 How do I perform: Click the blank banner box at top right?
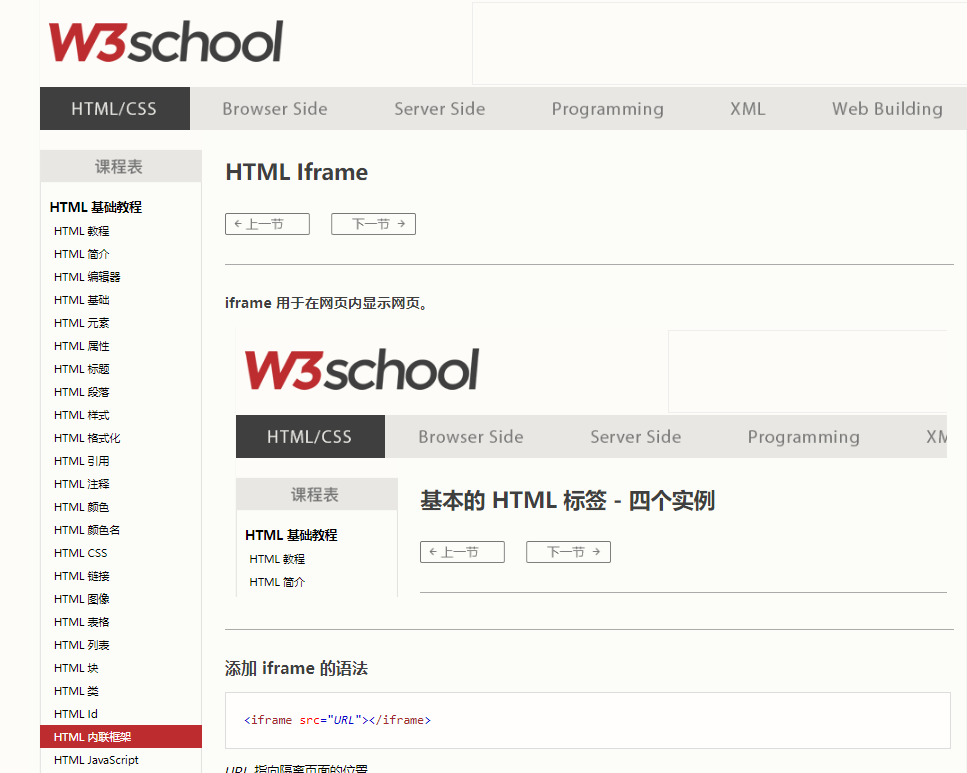[719, 43]
